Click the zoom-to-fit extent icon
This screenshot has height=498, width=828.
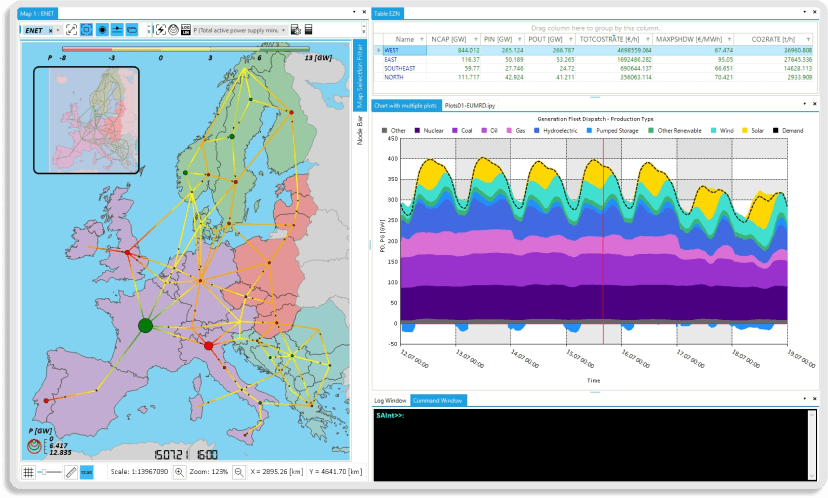click(72, 30)
